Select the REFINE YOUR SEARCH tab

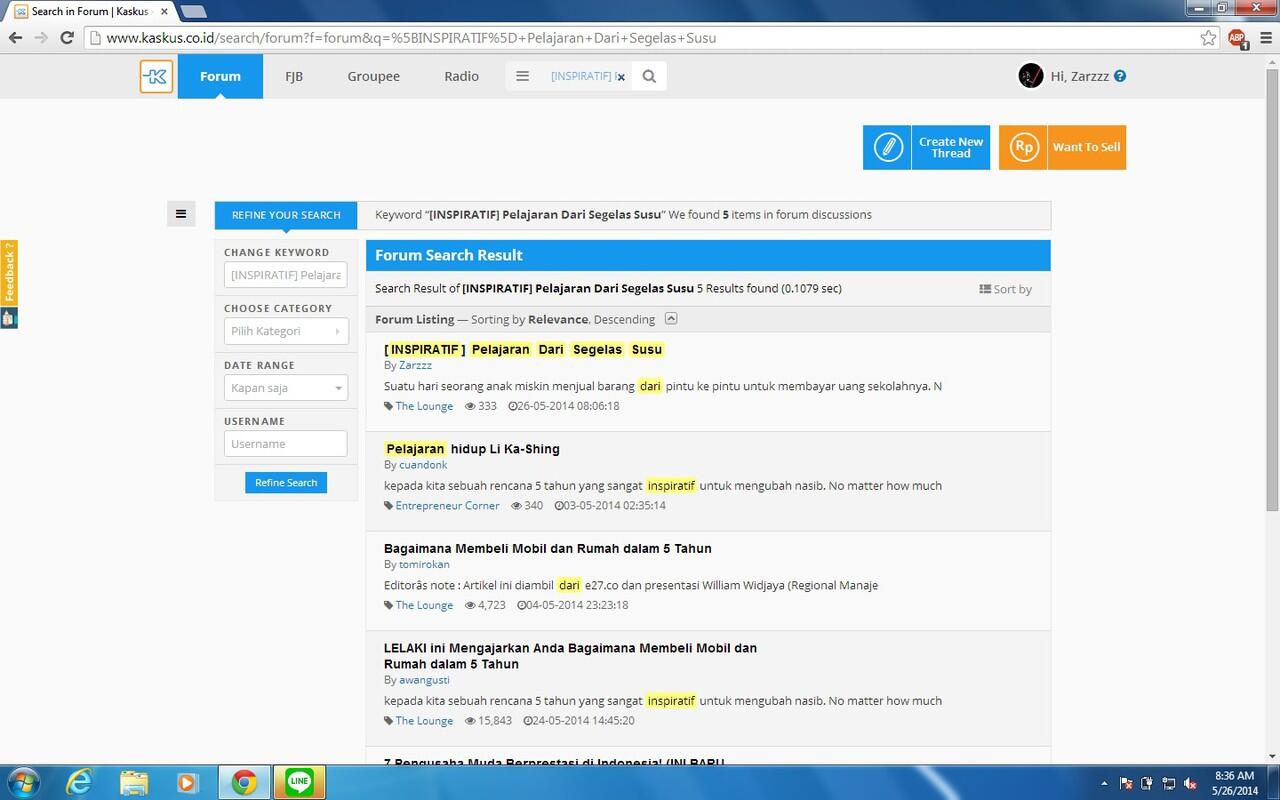(x=286, y=215)
